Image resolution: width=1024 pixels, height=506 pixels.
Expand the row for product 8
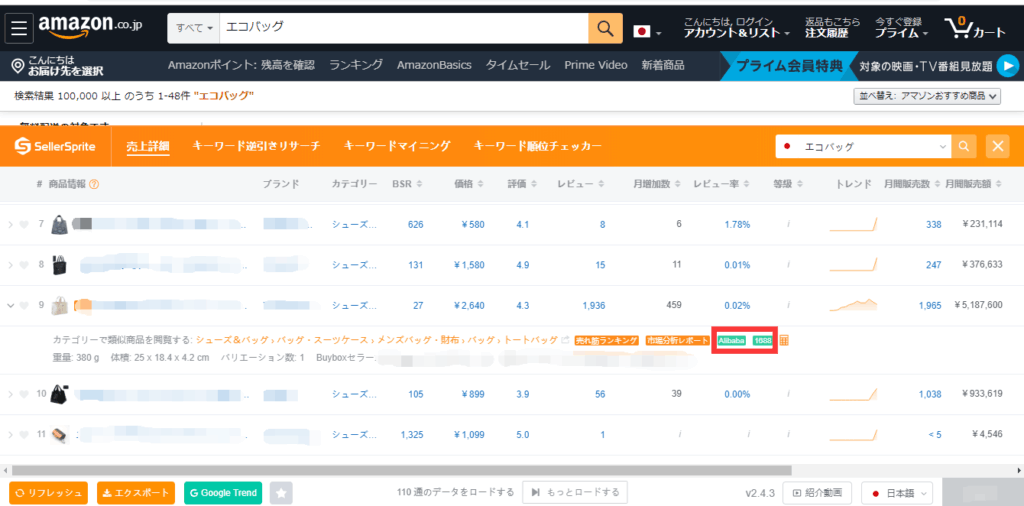(11, 265)
